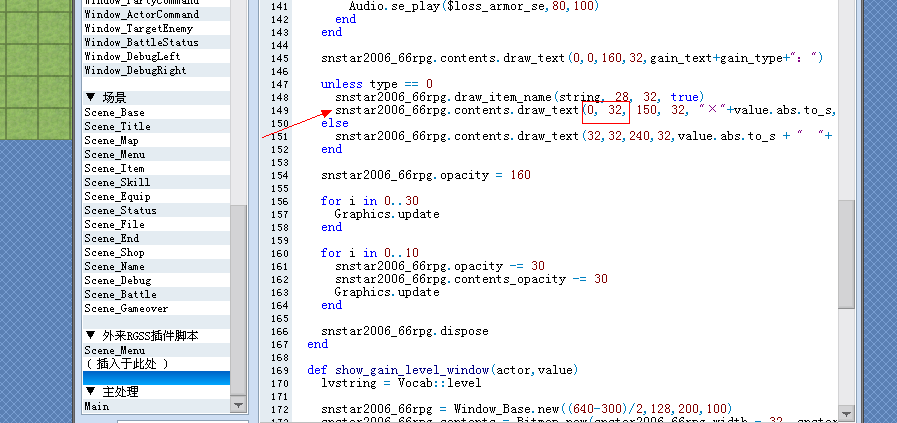Viewport: 897px width, 423px height.
Task: Select Window_ActorCommand in script list
Action: coord(156,14)
